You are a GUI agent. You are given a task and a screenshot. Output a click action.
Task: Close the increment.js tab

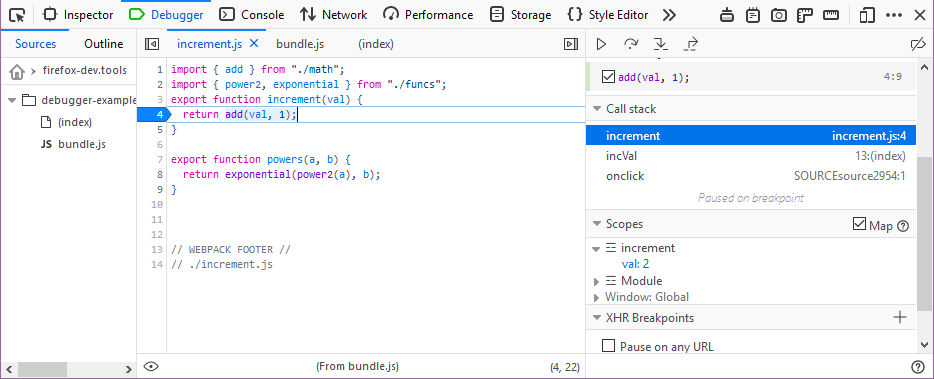254,44
